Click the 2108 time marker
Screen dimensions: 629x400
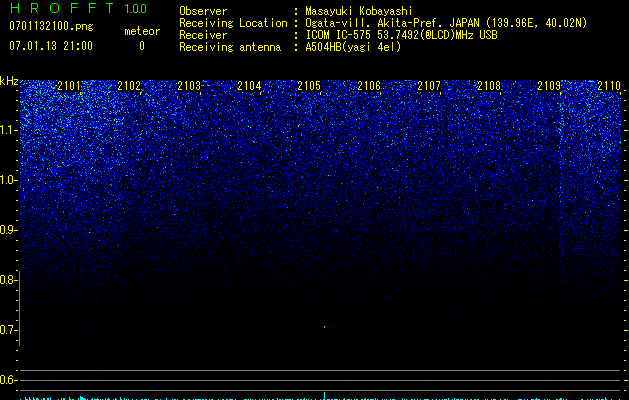coord(489,86)
